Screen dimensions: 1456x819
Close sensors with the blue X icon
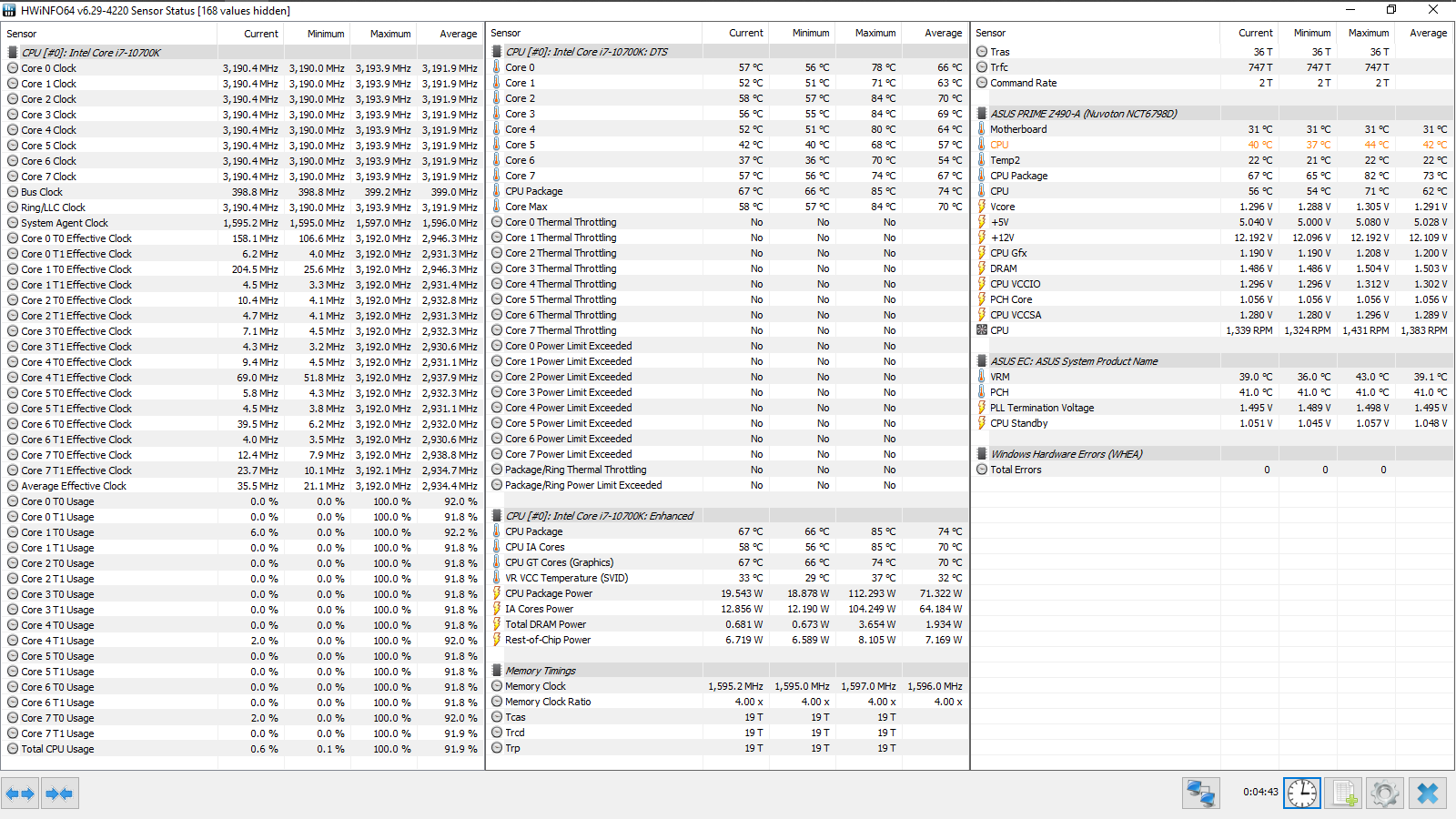(x=1428, y=794)
